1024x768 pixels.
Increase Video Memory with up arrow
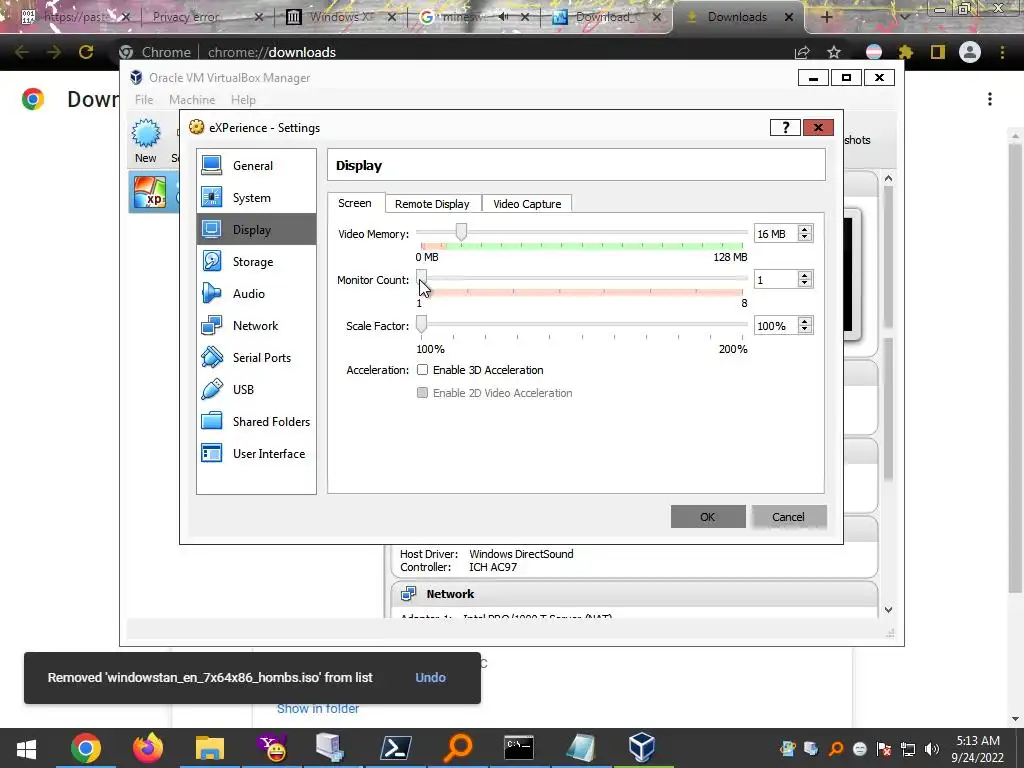805,229
